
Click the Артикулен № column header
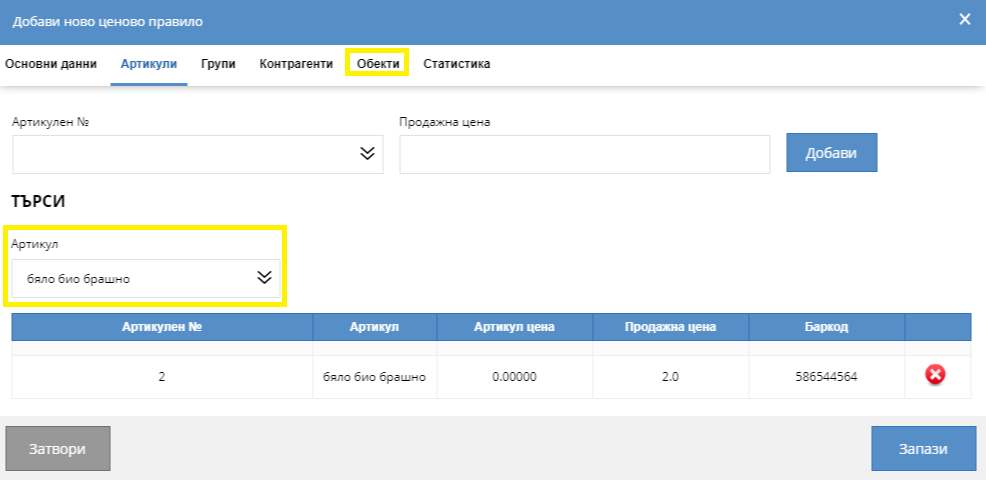click(x=162, y=327)
